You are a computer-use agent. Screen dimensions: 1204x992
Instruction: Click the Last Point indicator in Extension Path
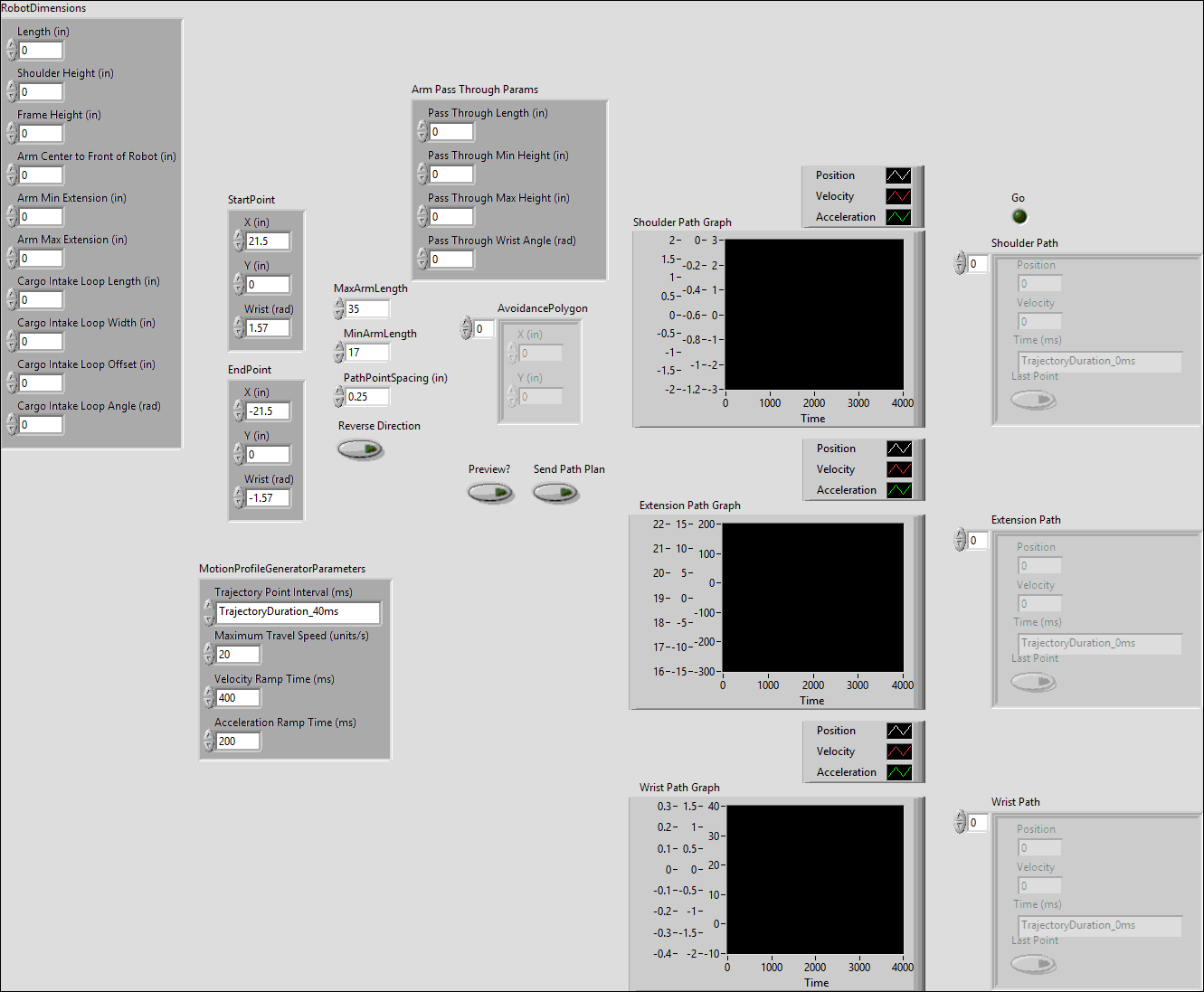pyautogui.click(x=1033, y=681)
